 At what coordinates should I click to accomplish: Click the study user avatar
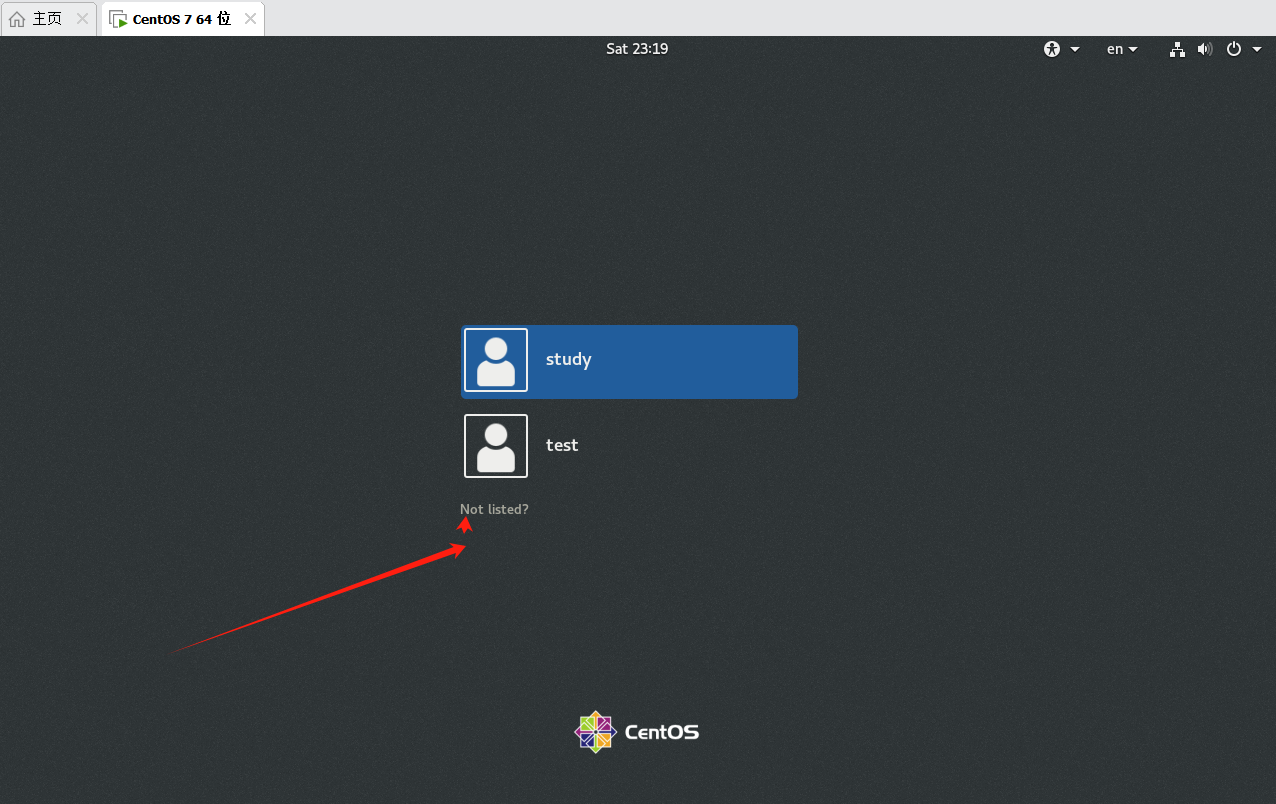click(x=496, y=360)
